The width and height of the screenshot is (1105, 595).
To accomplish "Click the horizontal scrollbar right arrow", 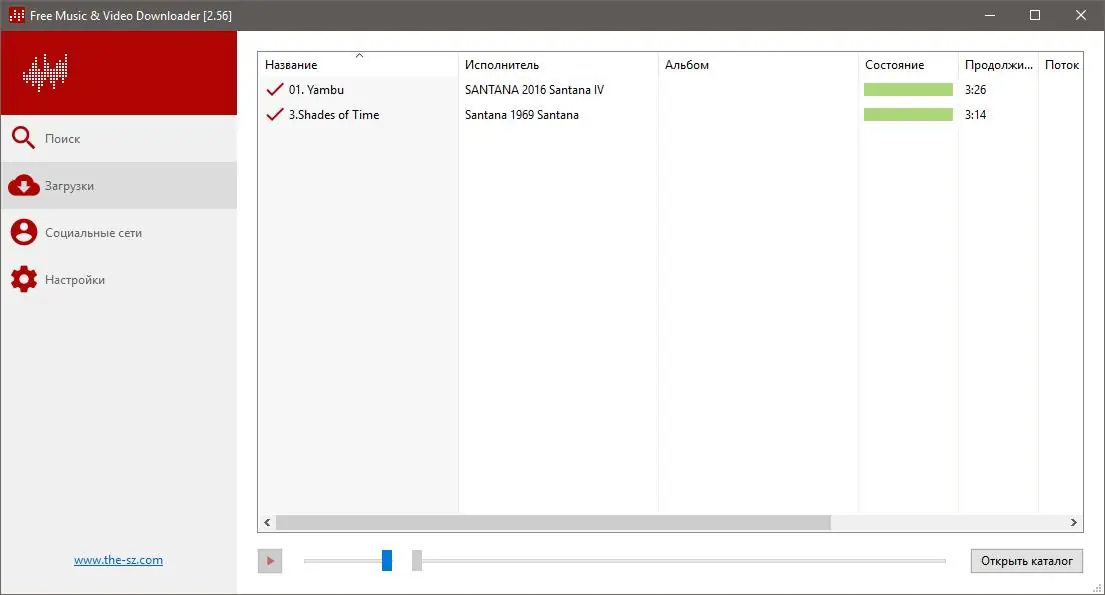I will (x=1073, y=522).
